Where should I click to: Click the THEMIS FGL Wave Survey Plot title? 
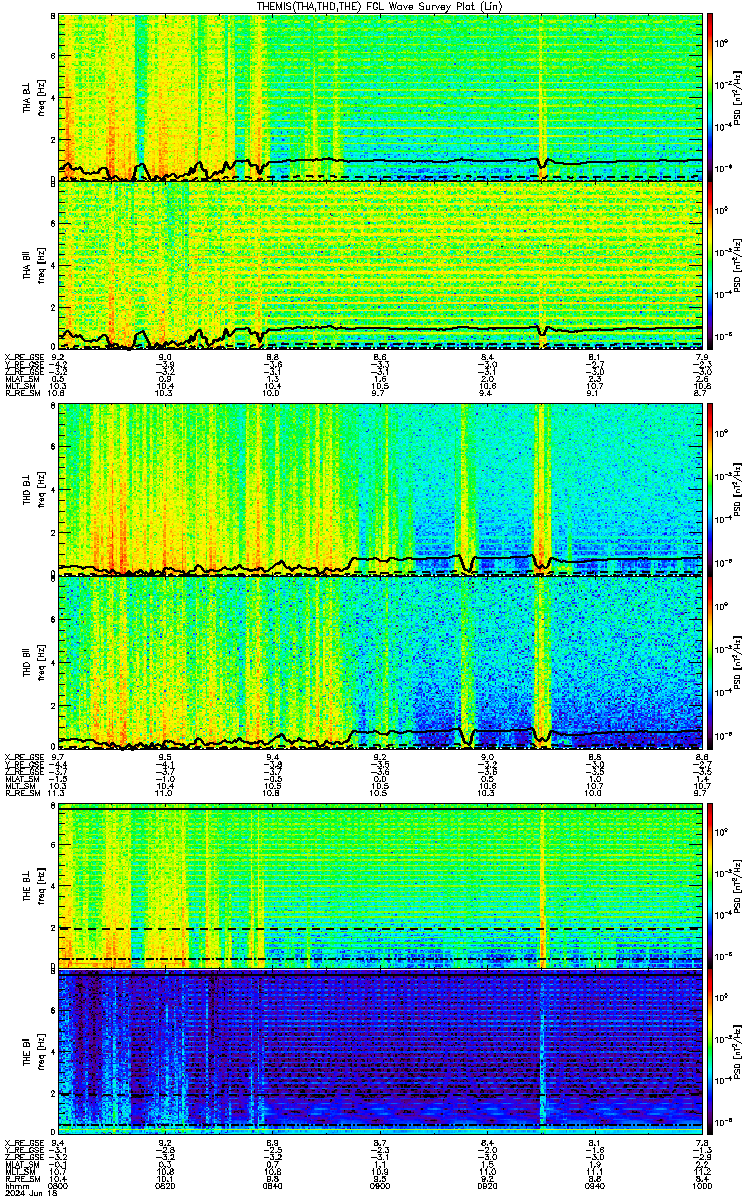[379, 6]
